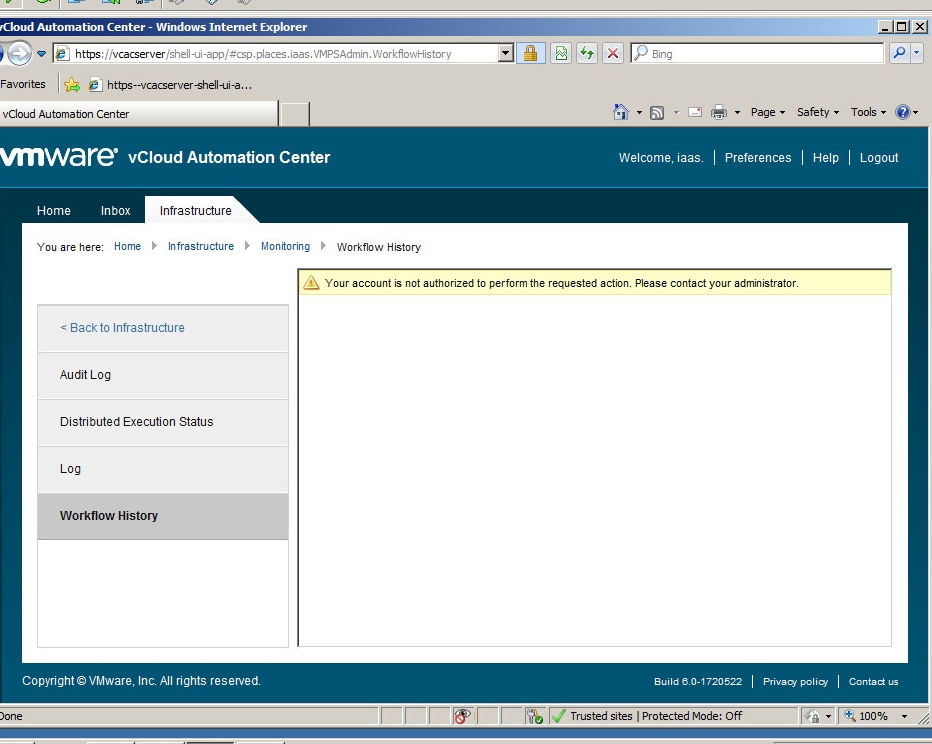Screen dimensions: 932x744
Task: Open Distributed Execution Status sidebar item
Action: 163,422
